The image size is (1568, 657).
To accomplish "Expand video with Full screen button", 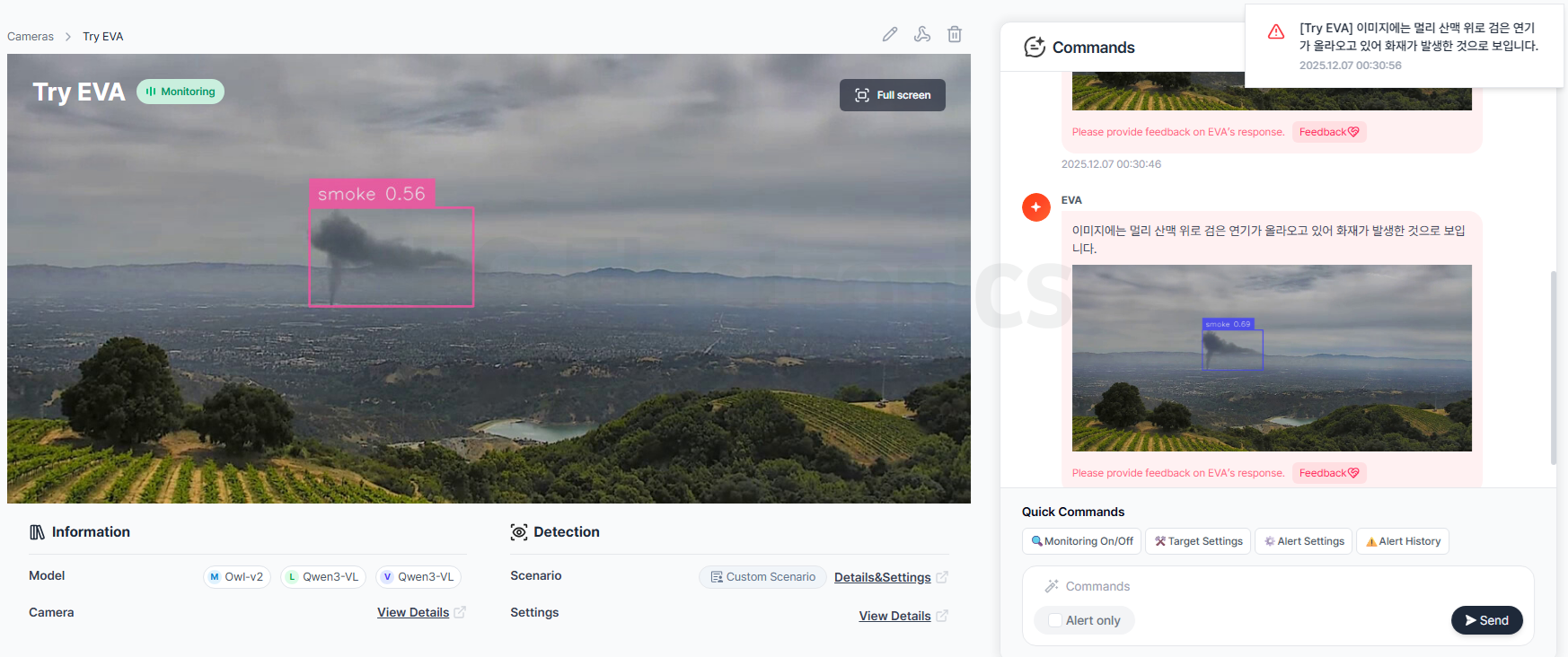I will pos(892,95).
